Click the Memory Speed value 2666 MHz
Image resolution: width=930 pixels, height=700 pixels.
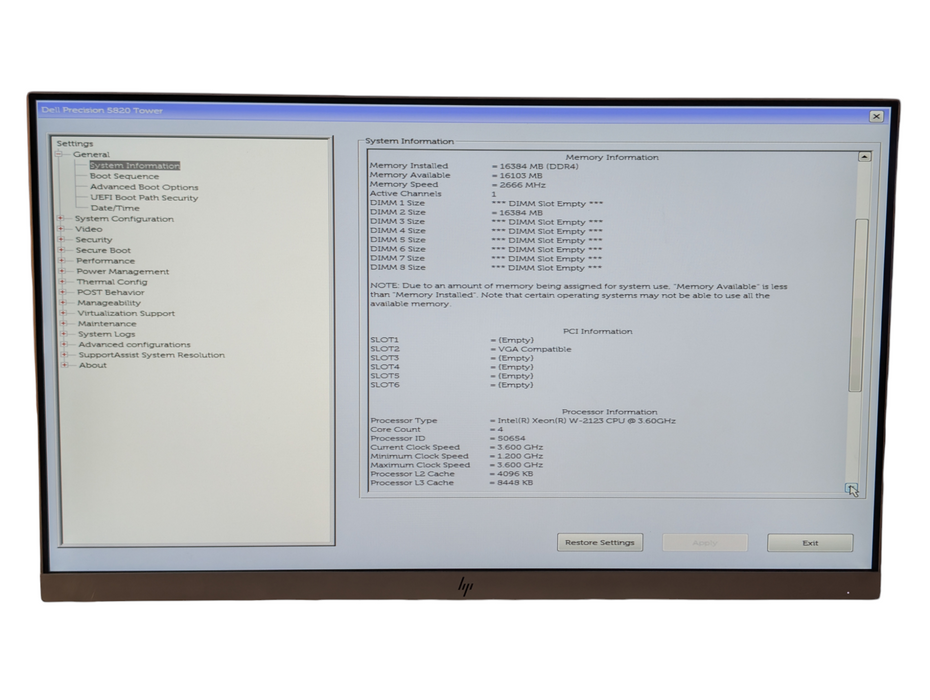(523, 185)
